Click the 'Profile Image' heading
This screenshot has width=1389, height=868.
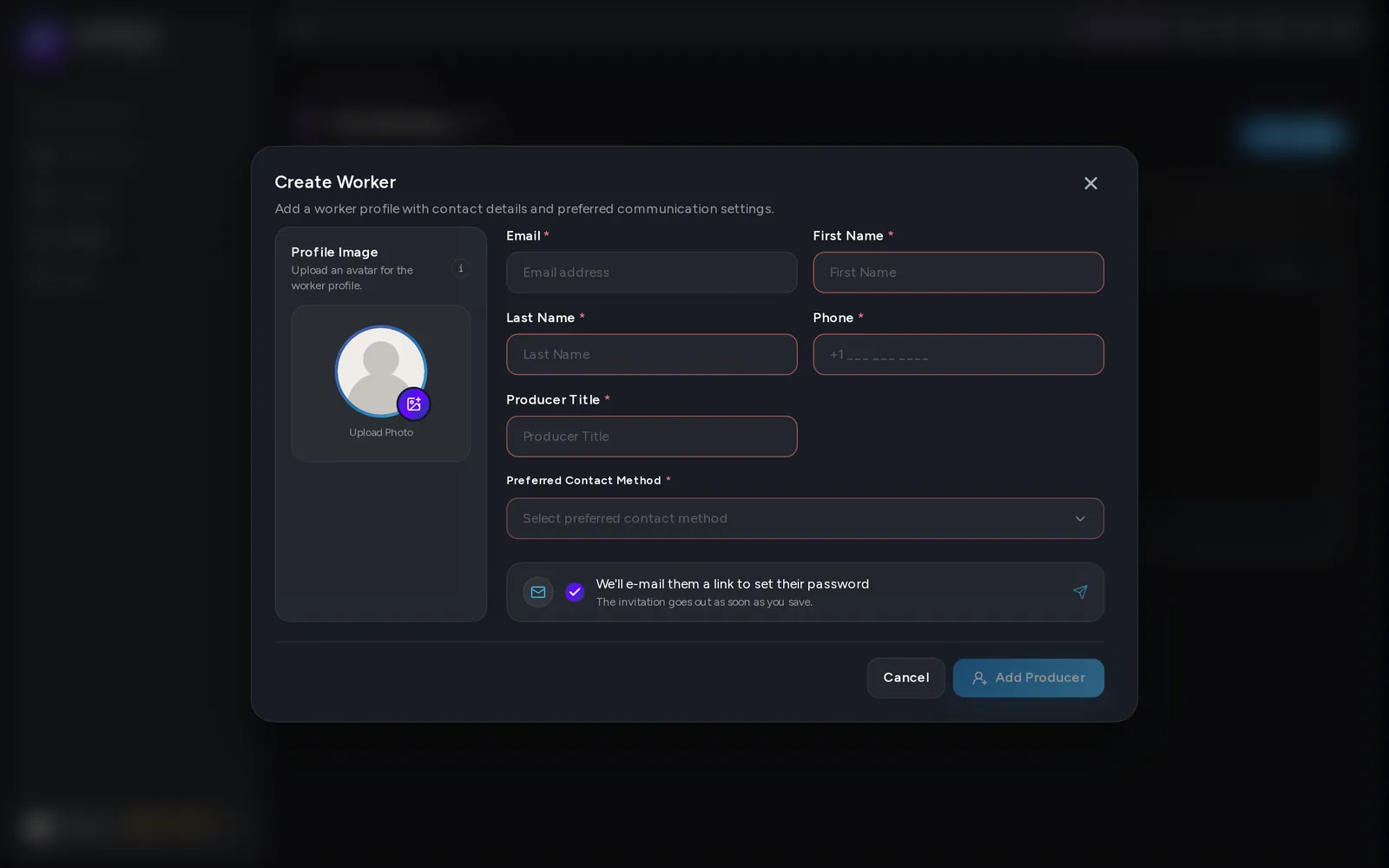tap(334, 252)
